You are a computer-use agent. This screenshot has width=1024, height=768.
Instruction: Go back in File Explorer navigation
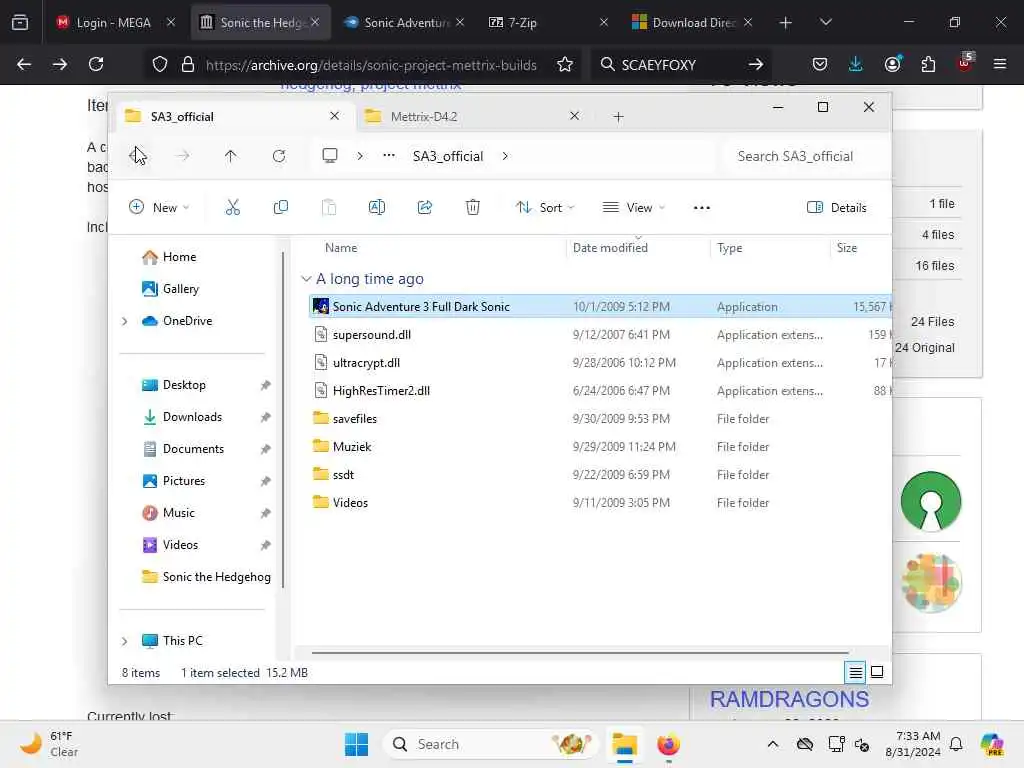pos(136,156)
